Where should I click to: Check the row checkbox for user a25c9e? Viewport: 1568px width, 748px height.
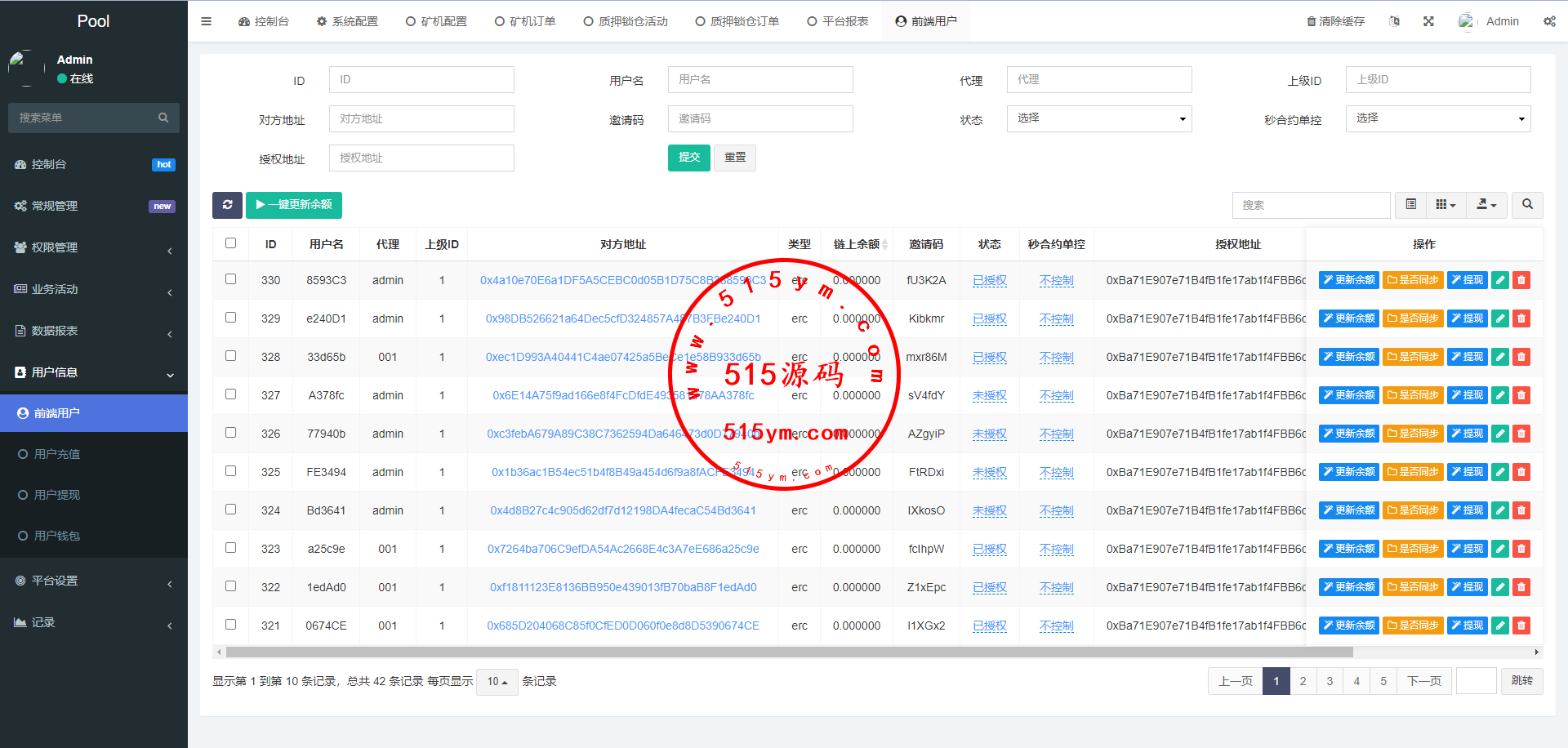230,548
